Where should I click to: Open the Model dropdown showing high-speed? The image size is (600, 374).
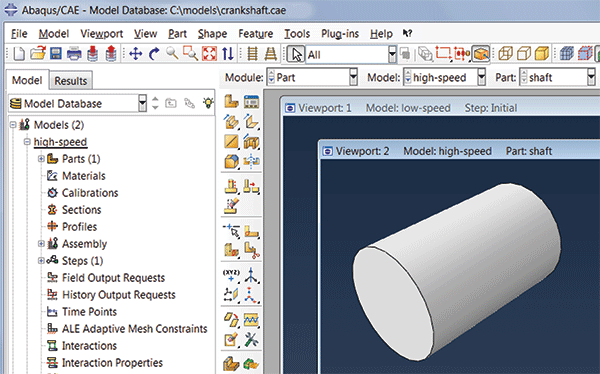(445, 77)
